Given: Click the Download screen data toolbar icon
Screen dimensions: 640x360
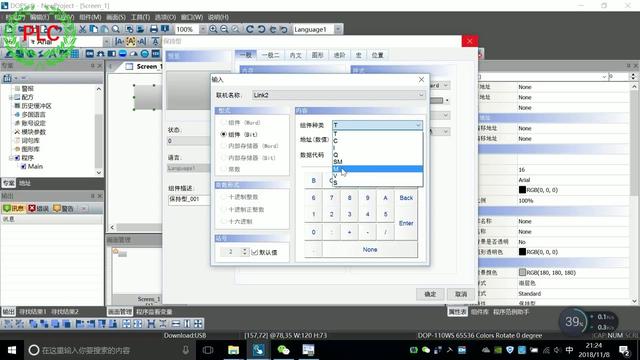Looking at the screenshot, I should [x=165, y=29].
